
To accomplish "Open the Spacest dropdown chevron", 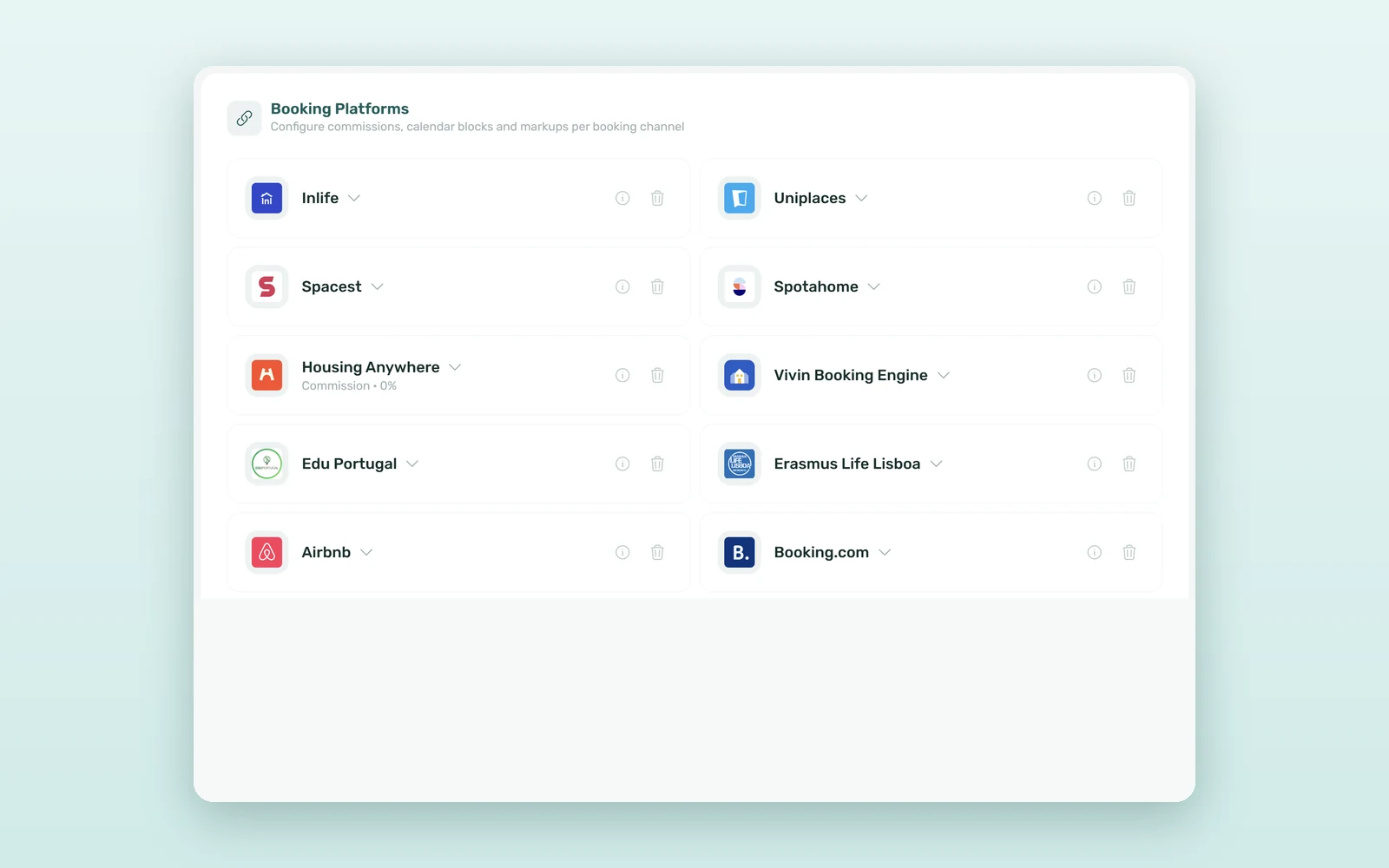I will pos(377,286).
